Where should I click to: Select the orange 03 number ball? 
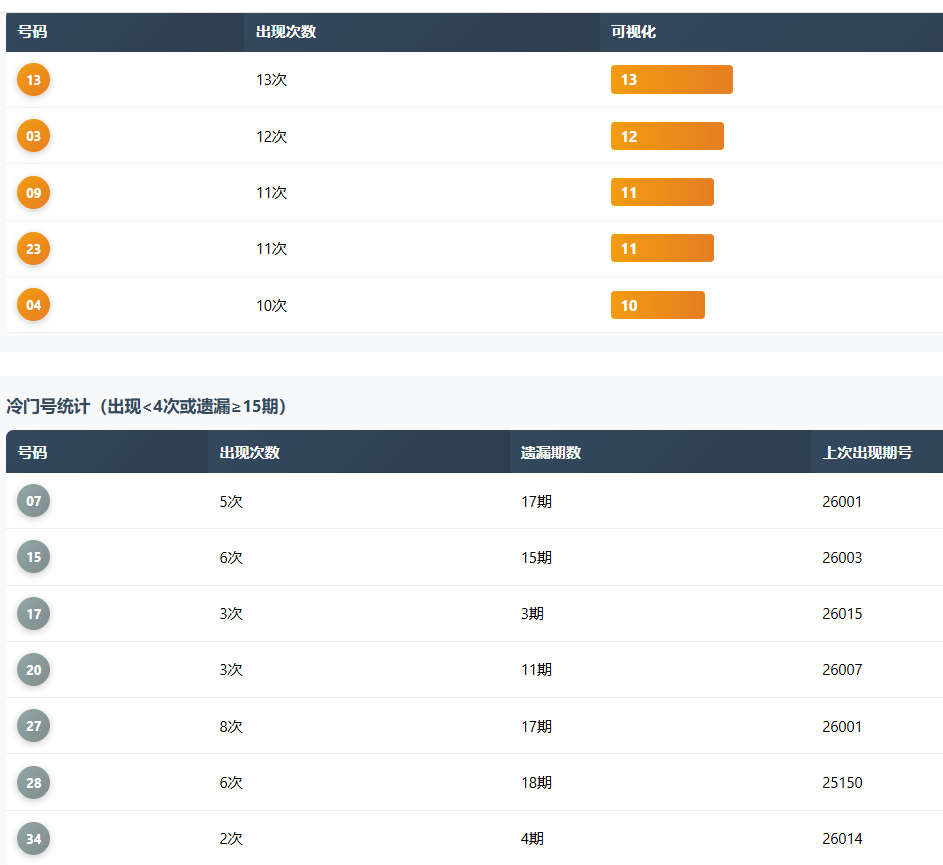point(33,136)
